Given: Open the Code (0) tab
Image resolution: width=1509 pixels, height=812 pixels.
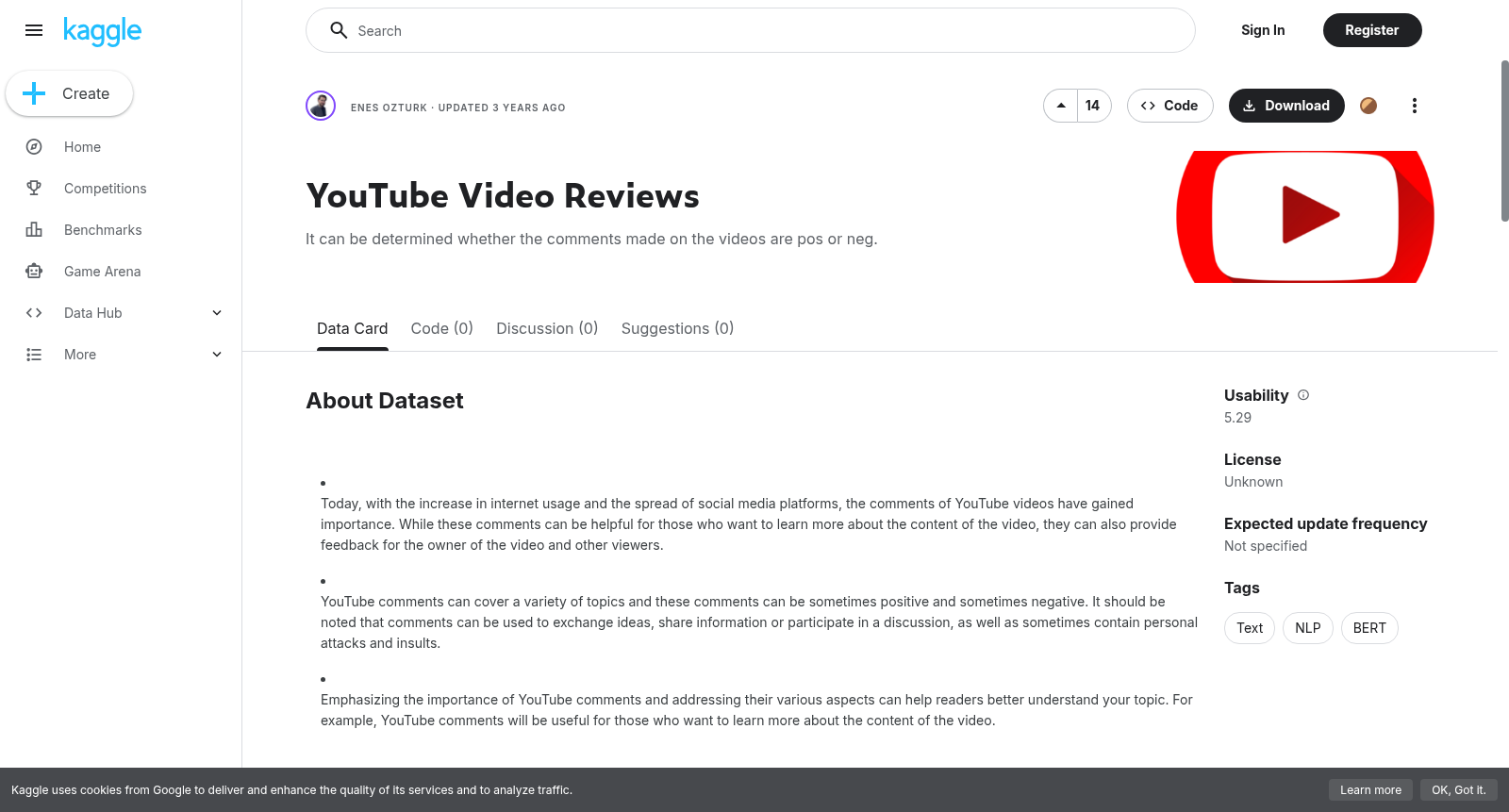Looking at the screenshot, I should pyautogui.click(x=442, y=328).
